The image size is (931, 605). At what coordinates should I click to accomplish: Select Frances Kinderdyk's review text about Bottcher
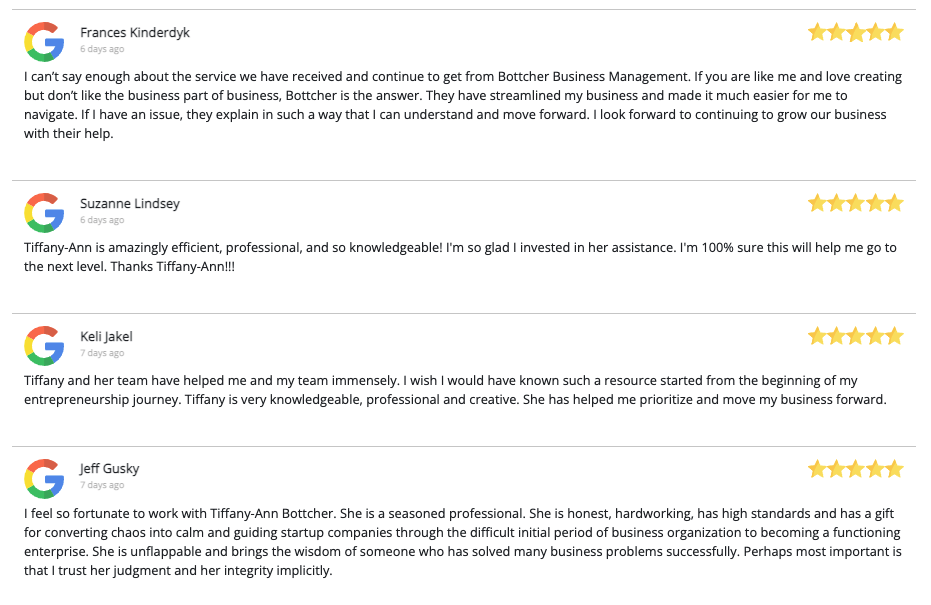point(463,105)
